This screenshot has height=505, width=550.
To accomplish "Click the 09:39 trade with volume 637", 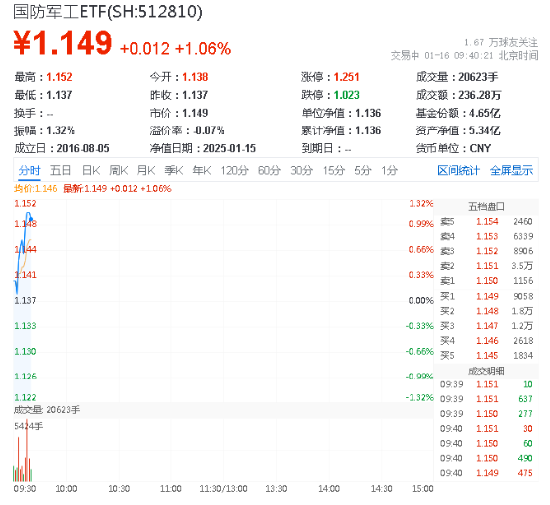I will (x=486, y=399).
